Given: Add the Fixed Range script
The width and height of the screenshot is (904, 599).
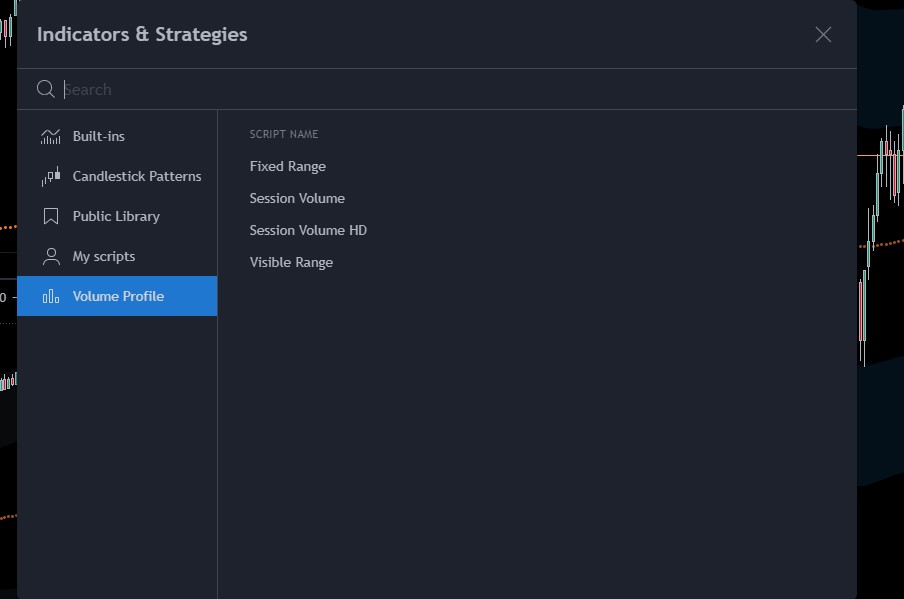Looking at the screenshot, I should click(288, 167).
